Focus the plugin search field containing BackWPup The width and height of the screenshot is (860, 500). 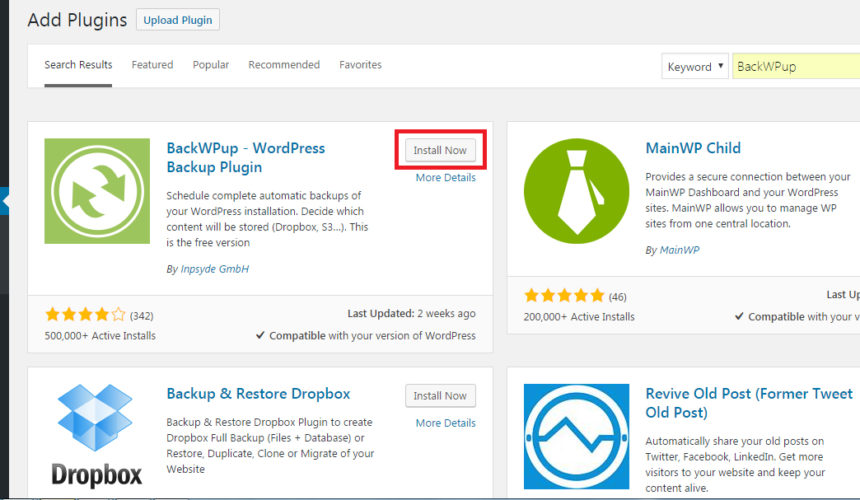click(796, 66)
